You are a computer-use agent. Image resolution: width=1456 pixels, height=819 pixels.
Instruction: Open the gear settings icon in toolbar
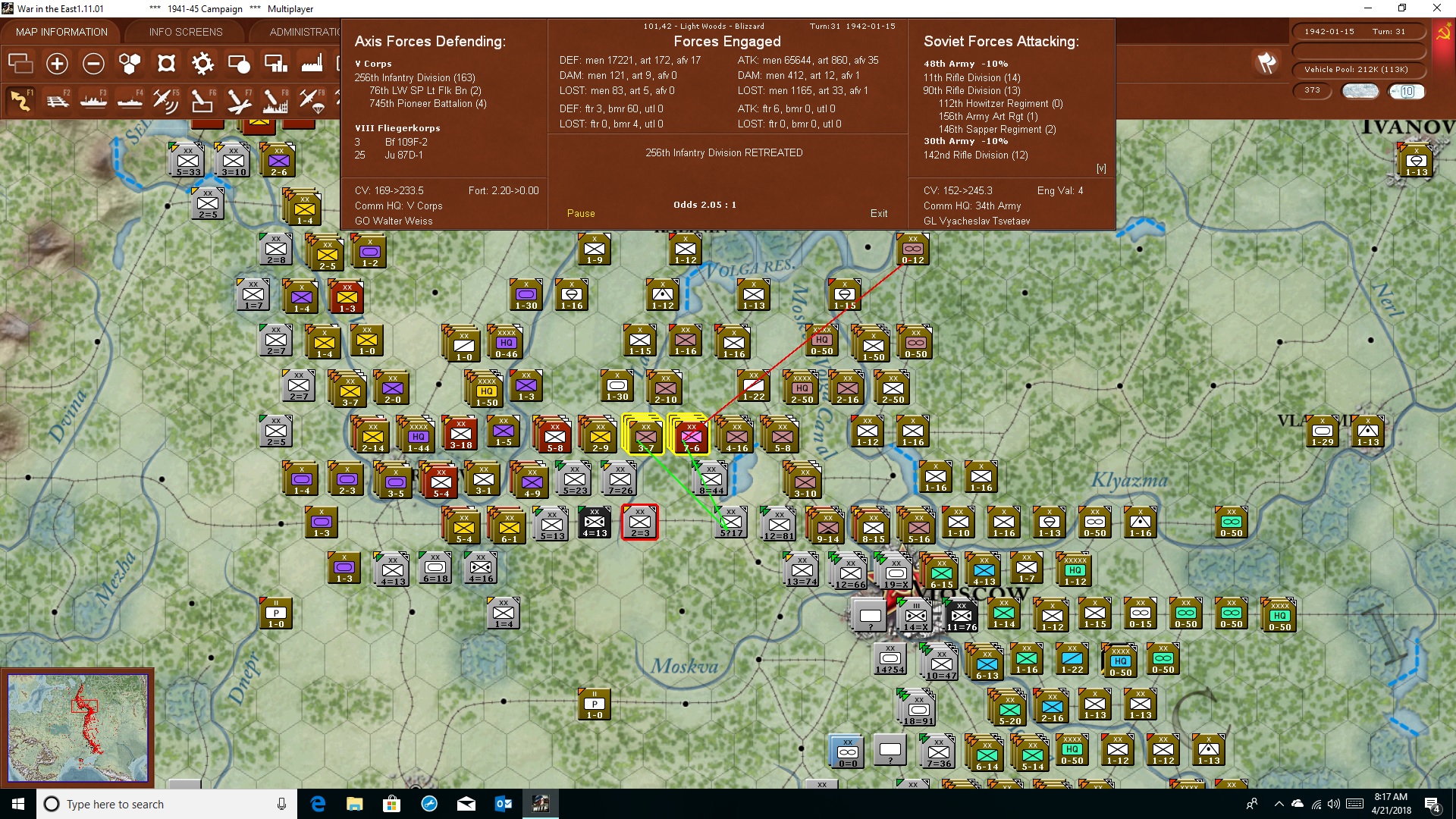pyautogui.click(x=202, y=64)
